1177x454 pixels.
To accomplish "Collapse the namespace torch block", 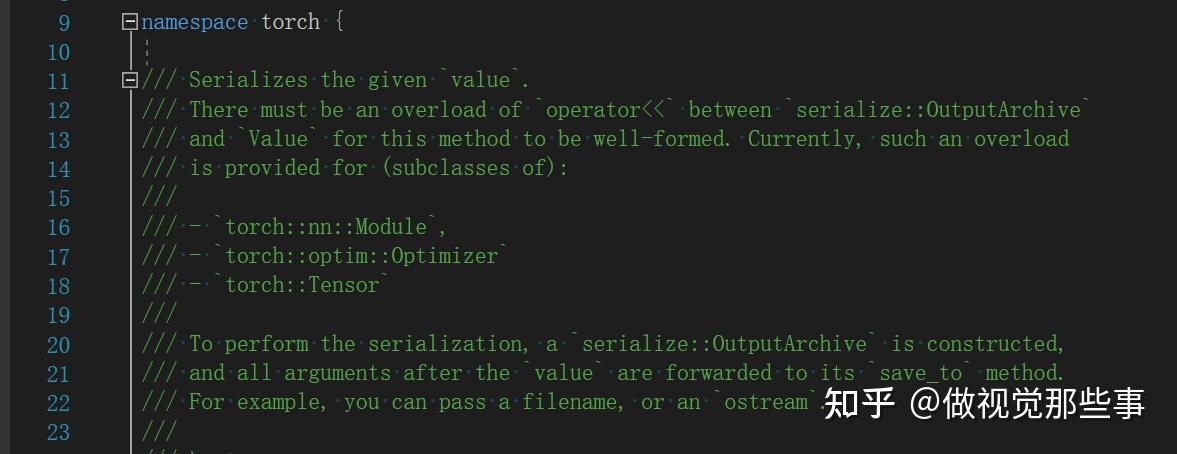I will point(129,22).
